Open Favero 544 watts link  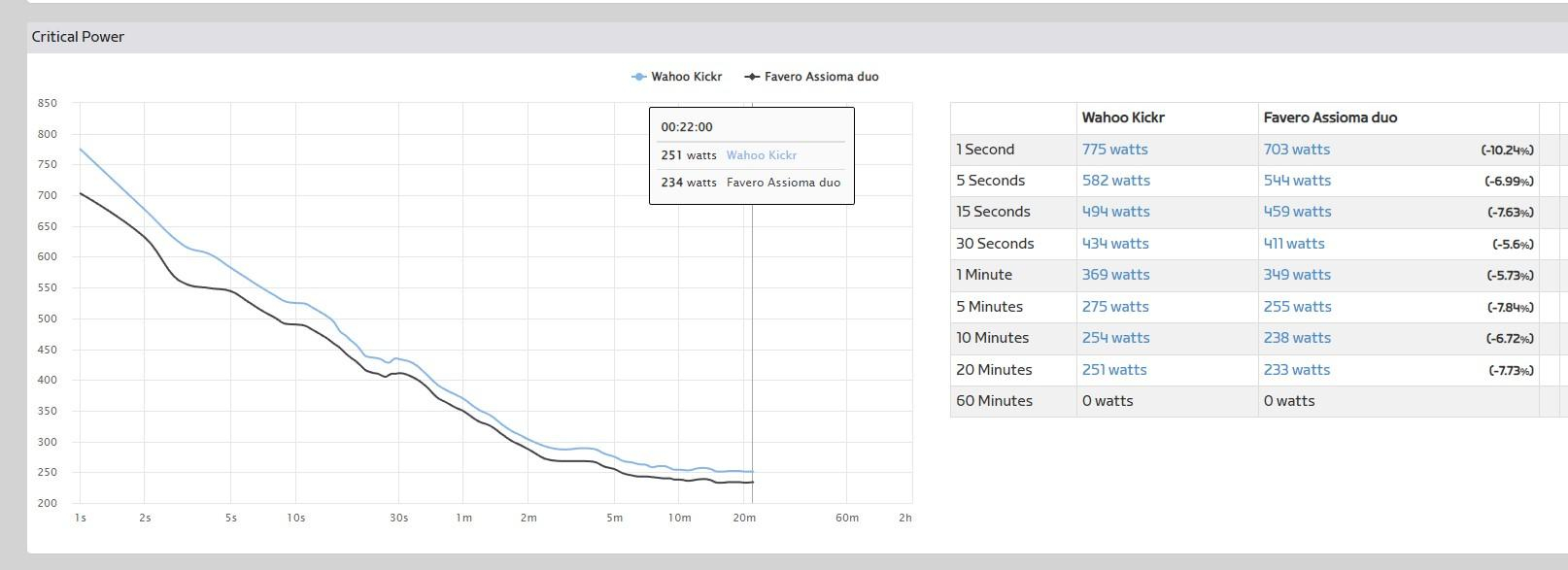[x=1297, y=181]
